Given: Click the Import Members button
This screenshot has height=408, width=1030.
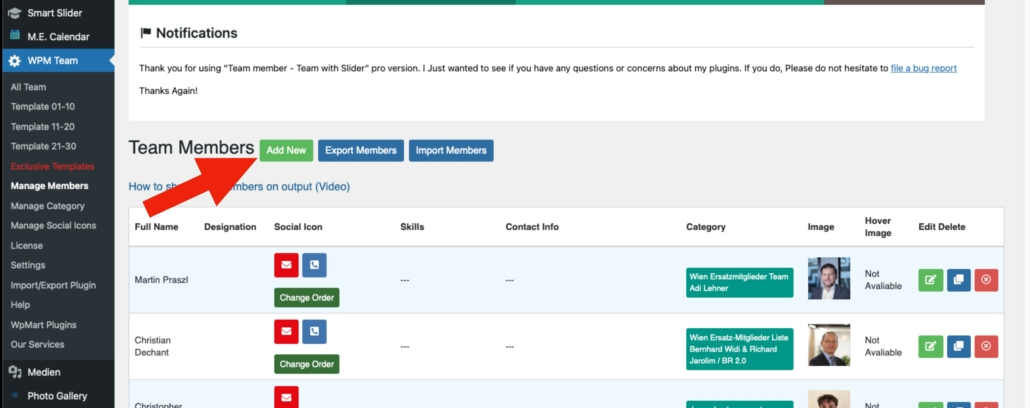Looking at the screenshot, I should pos(451,151).
